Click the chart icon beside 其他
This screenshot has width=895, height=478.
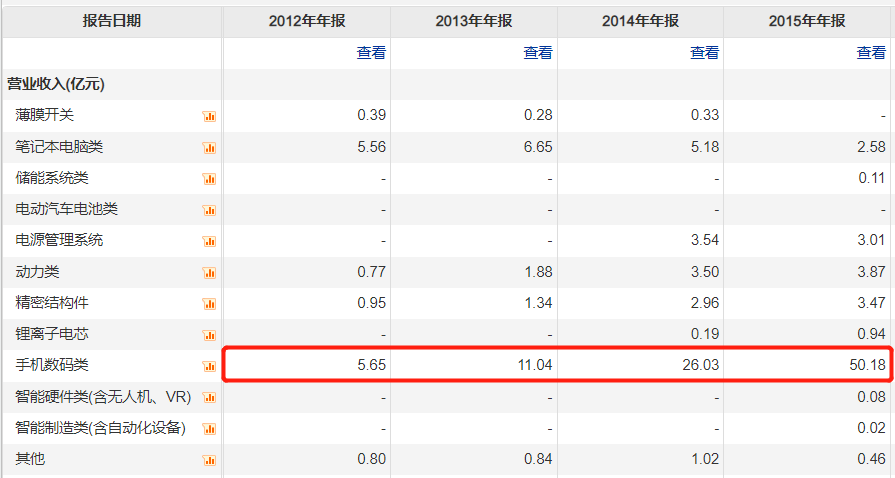(x=209, y=460)
